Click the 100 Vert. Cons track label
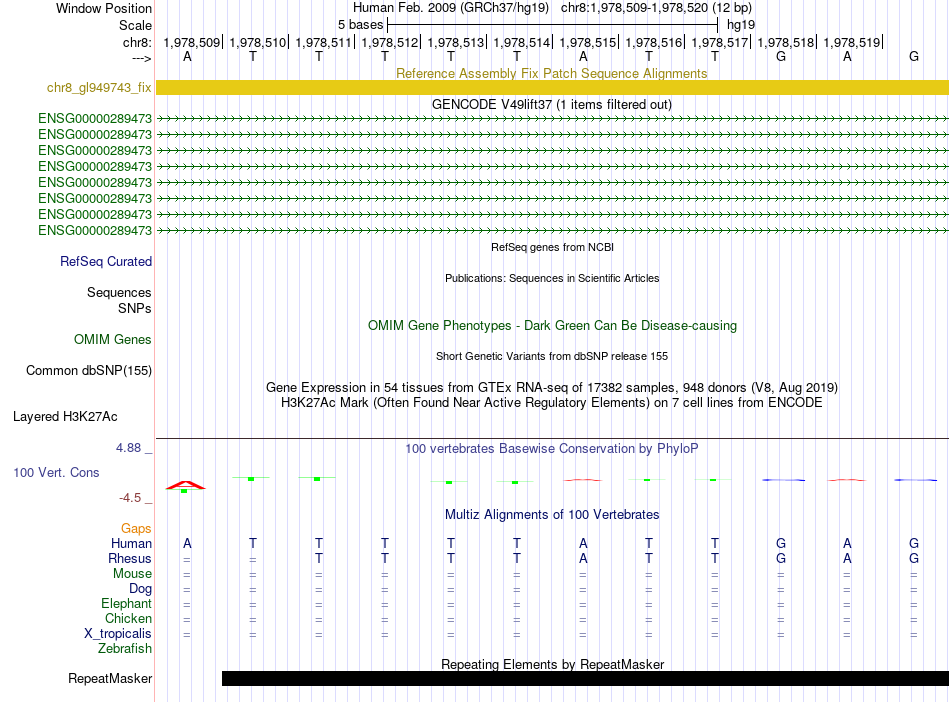The width and height of the screenshot is (950, 702). (x=56, y=472)
